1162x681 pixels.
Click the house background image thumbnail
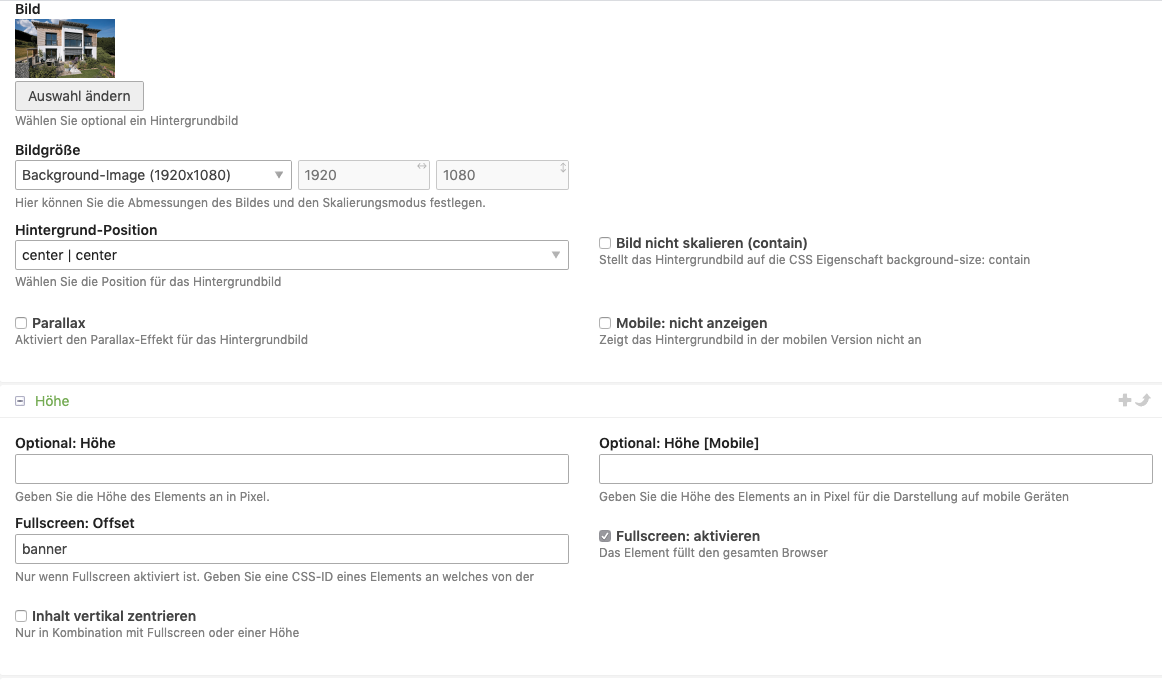coord(65,48)
